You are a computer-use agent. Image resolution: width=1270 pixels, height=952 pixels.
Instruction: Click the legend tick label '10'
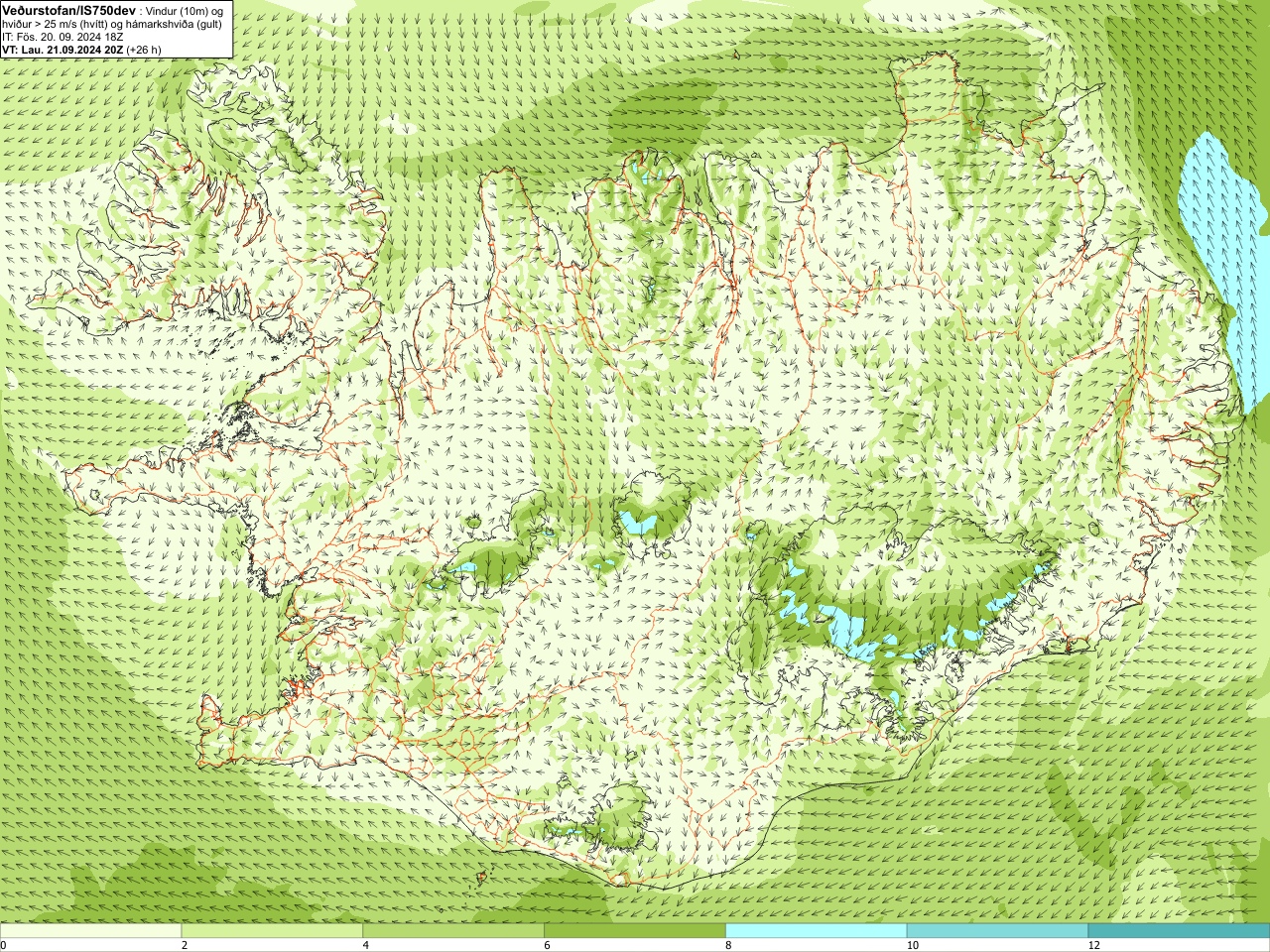(912, 945)
